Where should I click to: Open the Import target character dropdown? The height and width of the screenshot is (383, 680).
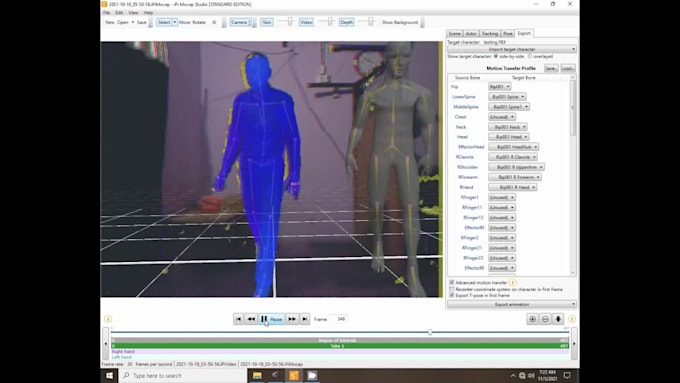[x=512, y=49]
